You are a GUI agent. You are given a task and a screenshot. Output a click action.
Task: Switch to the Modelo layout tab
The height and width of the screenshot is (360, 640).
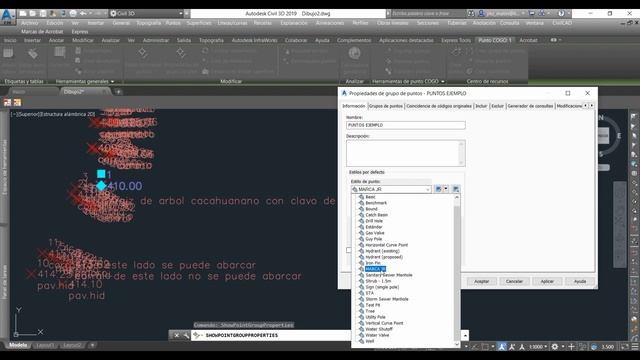click(18, 345)
